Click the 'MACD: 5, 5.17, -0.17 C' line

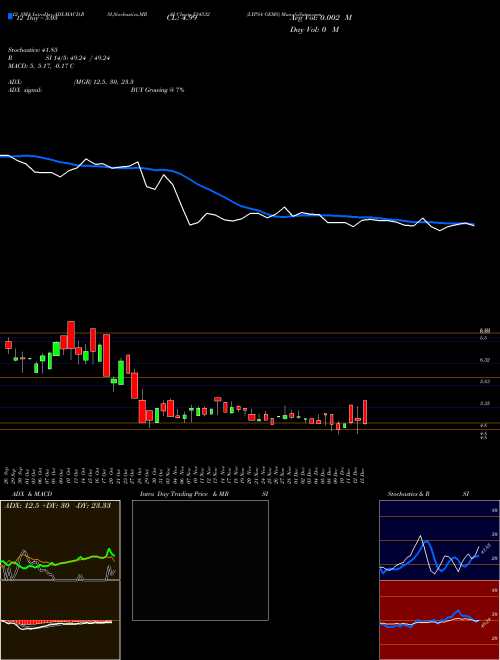pyautogui.click(x=41, y=66)
